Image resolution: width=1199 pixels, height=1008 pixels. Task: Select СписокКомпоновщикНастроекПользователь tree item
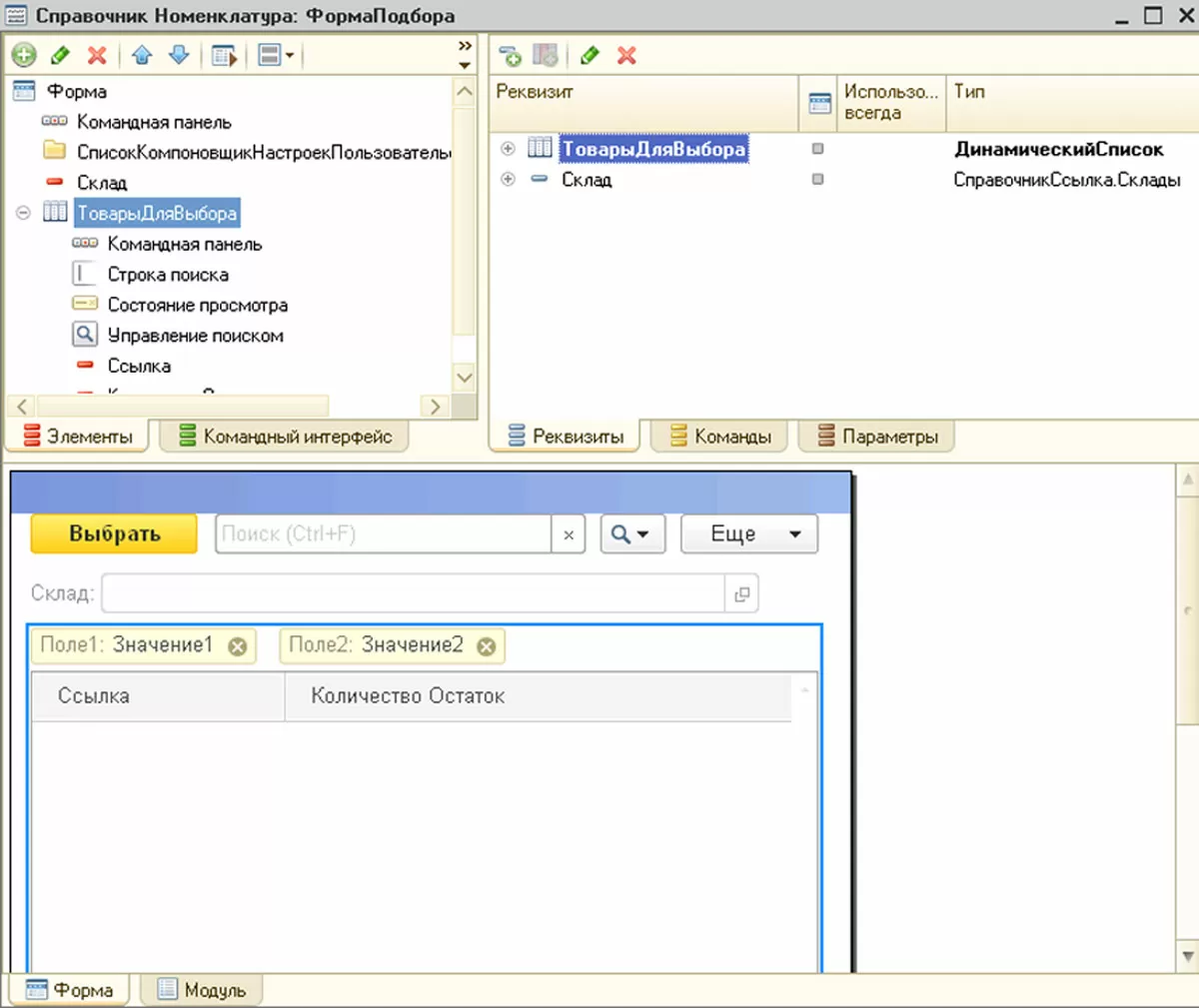pyautogui.click(x=264, y=152)
